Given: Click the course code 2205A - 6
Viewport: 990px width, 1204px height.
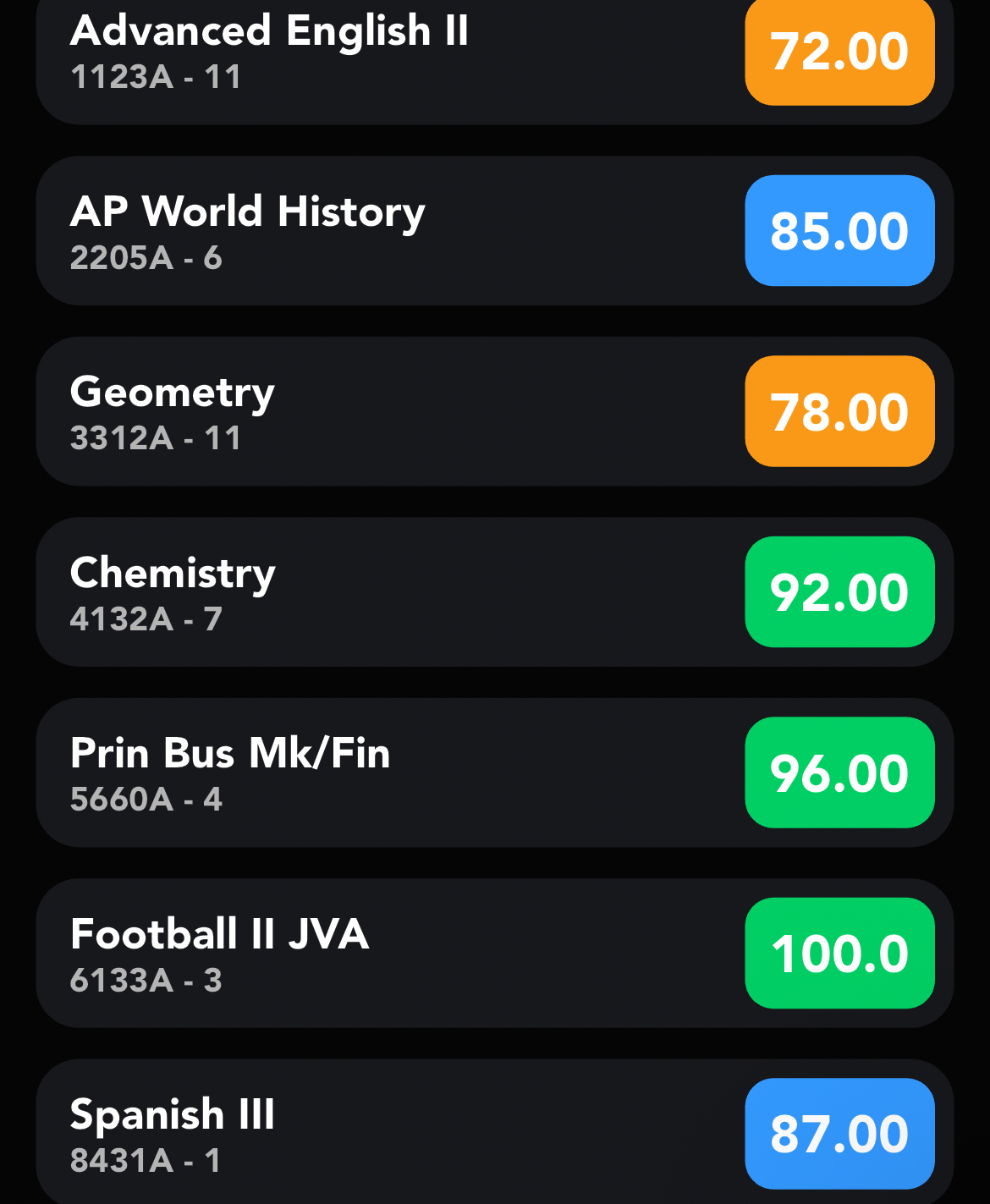Looking at the screenshot, I should pos(146,258).
